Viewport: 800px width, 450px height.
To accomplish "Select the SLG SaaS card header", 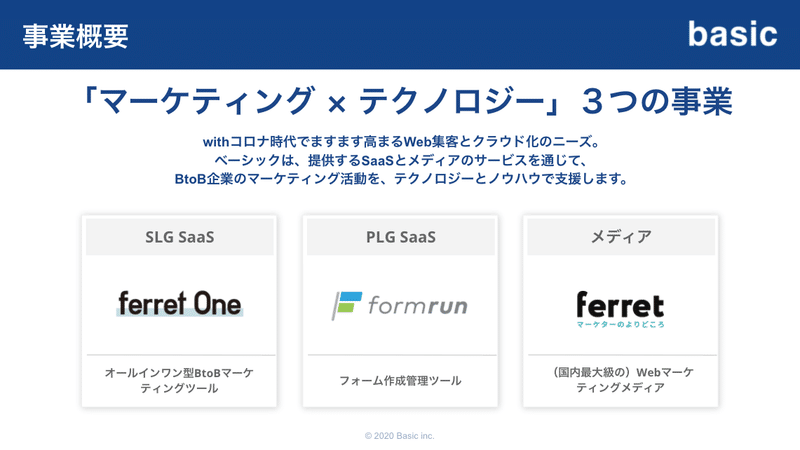I will coord(180,237).
